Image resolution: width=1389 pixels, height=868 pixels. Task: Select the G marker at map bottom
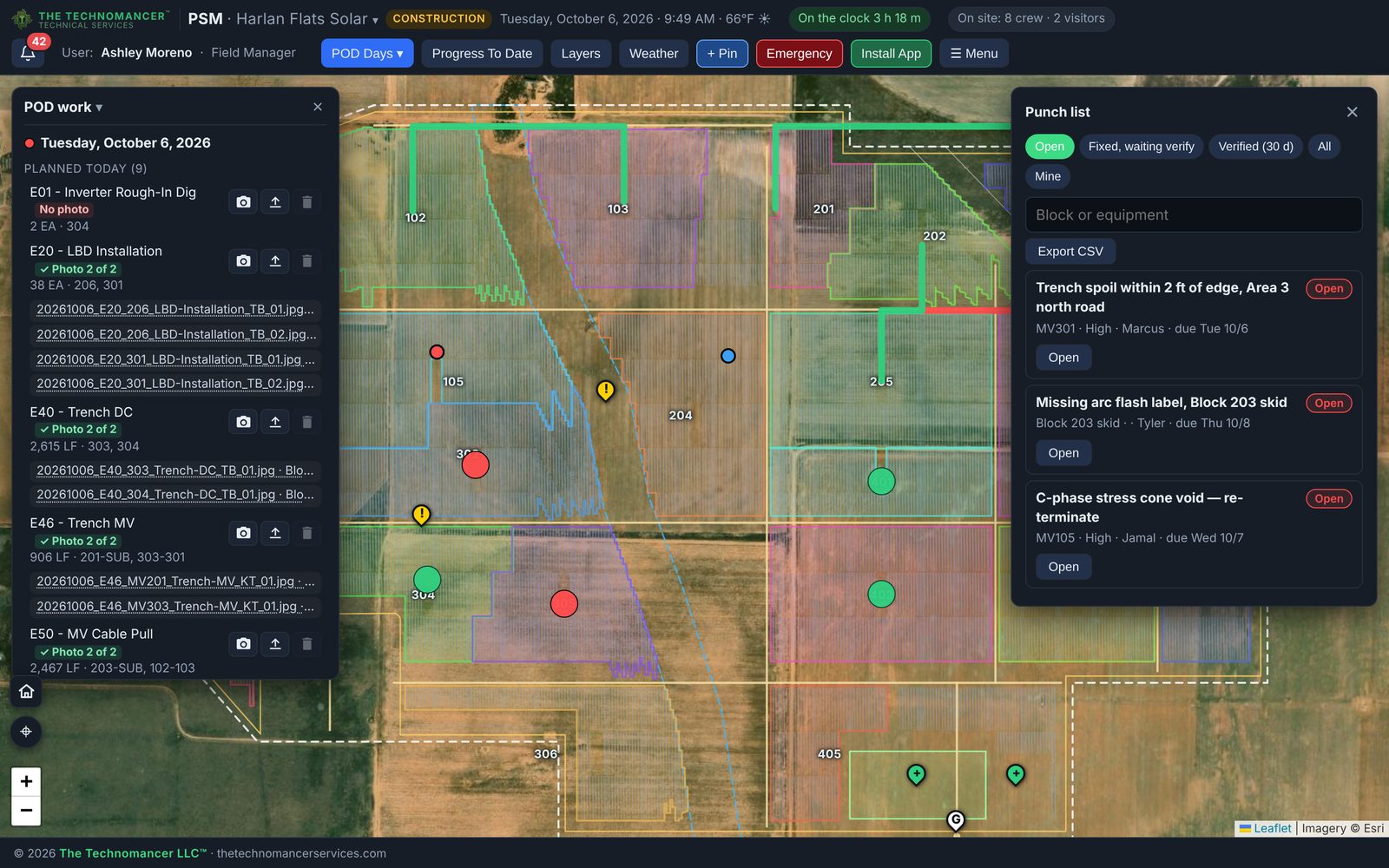click(x=956, y=820)
